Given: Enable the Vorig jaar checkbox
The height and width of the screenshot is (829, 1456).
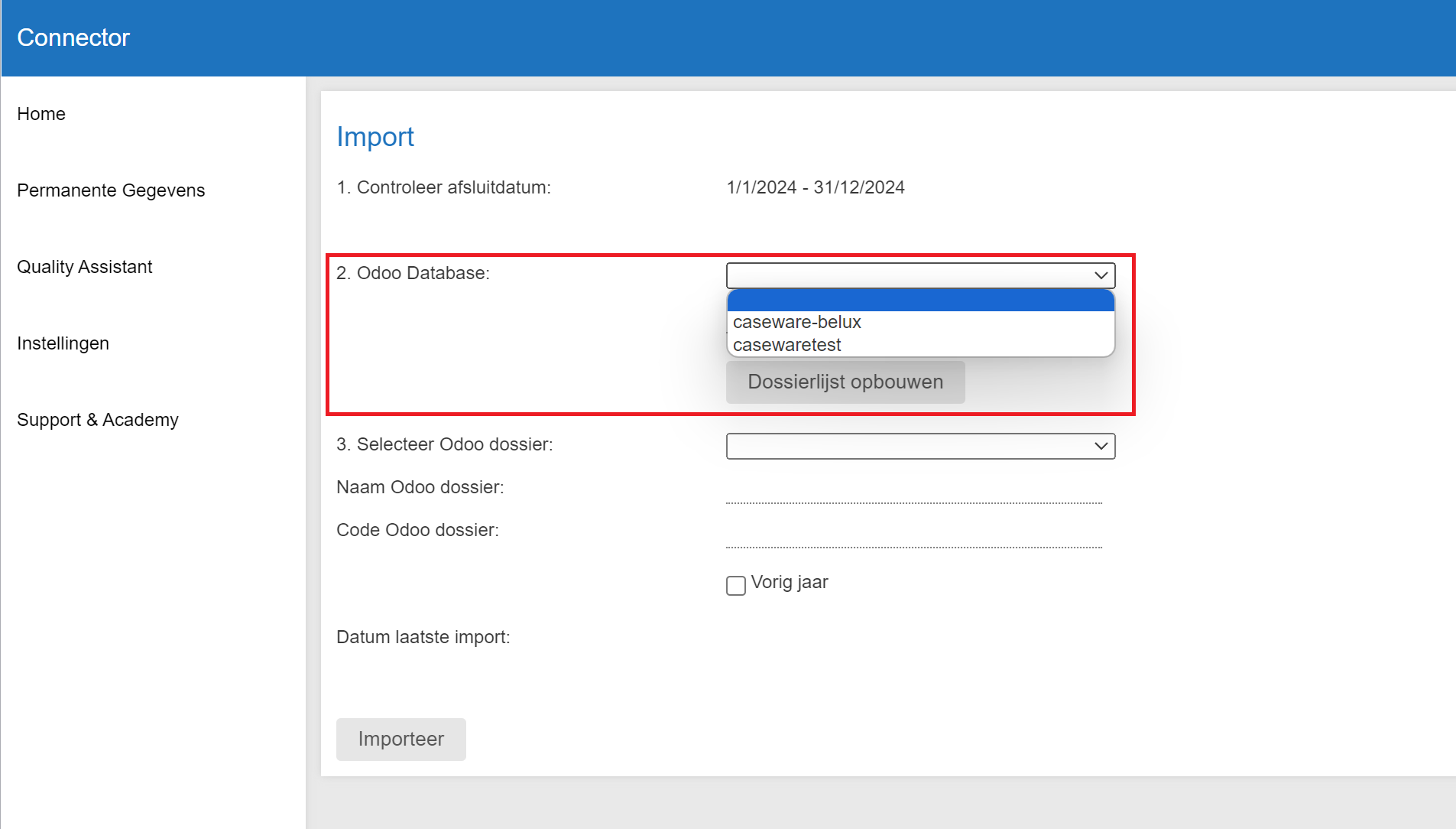Looking at the screenshot, I should (x=736, y=586).
